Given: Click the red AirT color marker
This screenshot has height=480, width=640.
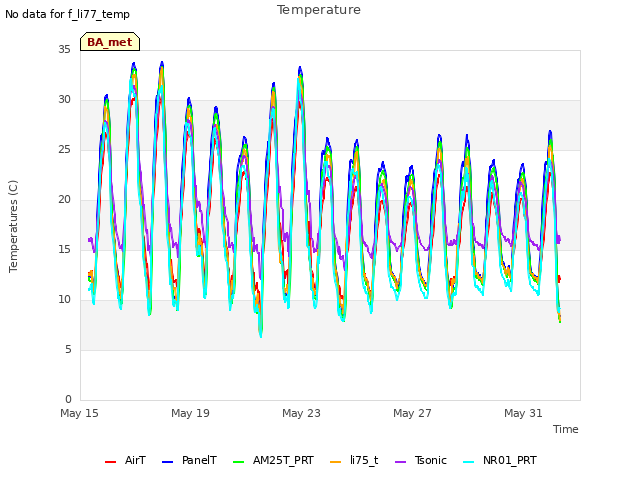Looking at the screenshot, I should 111,462.
